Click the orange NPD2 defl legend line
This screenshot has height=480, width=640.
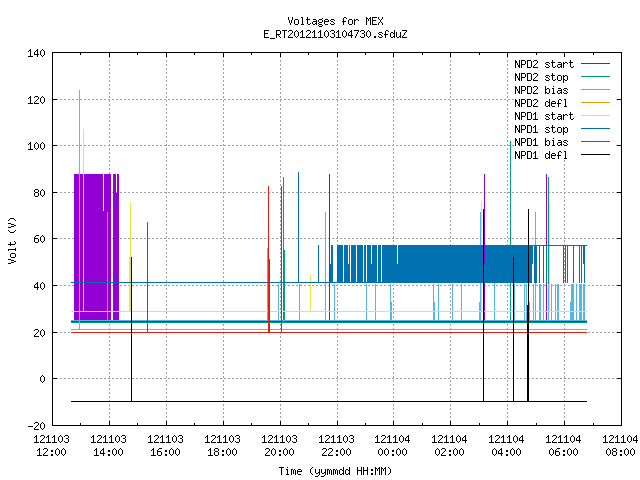595,102
